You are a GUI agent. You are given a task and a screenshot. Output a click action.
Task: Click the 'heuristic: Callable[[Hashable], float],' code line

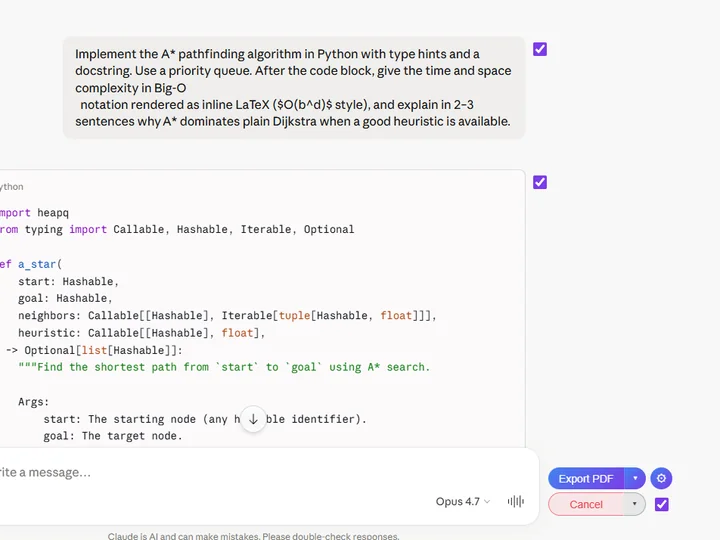tap(141, 333)
